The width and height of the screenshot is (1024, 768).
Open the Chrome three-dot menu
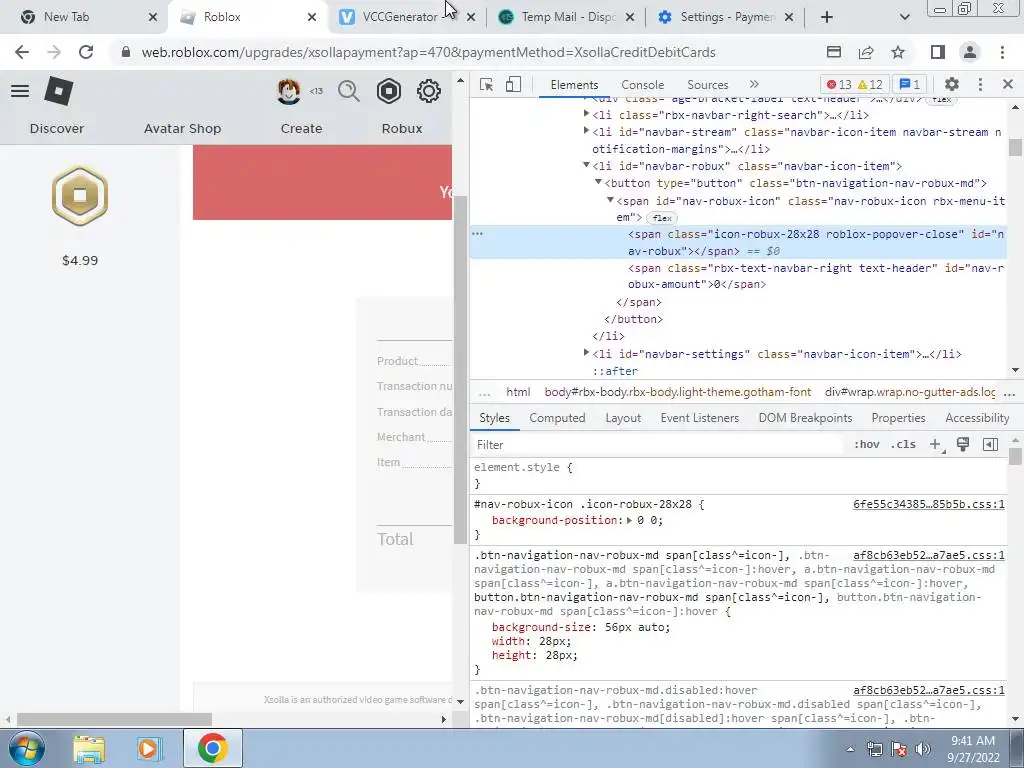[1002, 52]
